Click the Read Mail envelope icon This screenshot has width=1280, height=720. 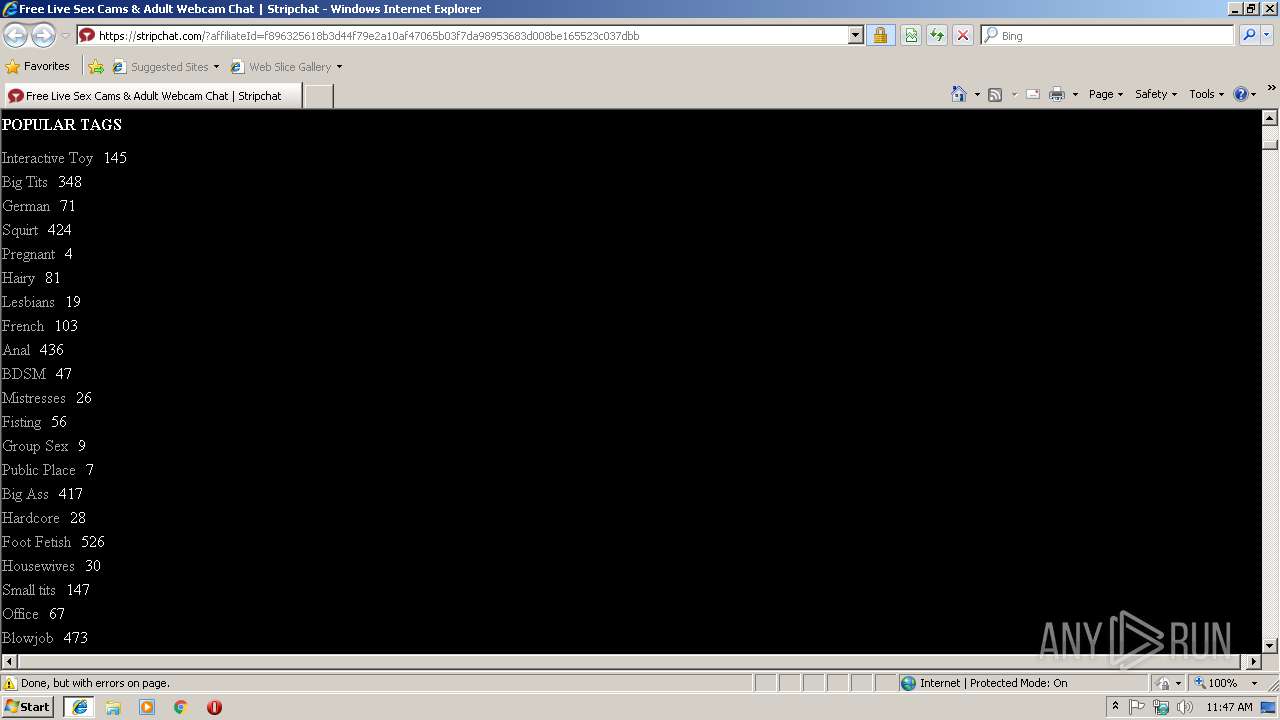tap(1033, 94)
